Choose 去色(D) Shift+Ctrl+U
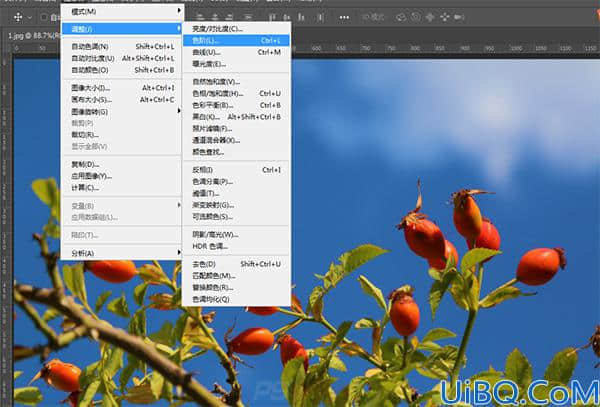This screenshot has width=600, height=407. [x=236, y=264]
